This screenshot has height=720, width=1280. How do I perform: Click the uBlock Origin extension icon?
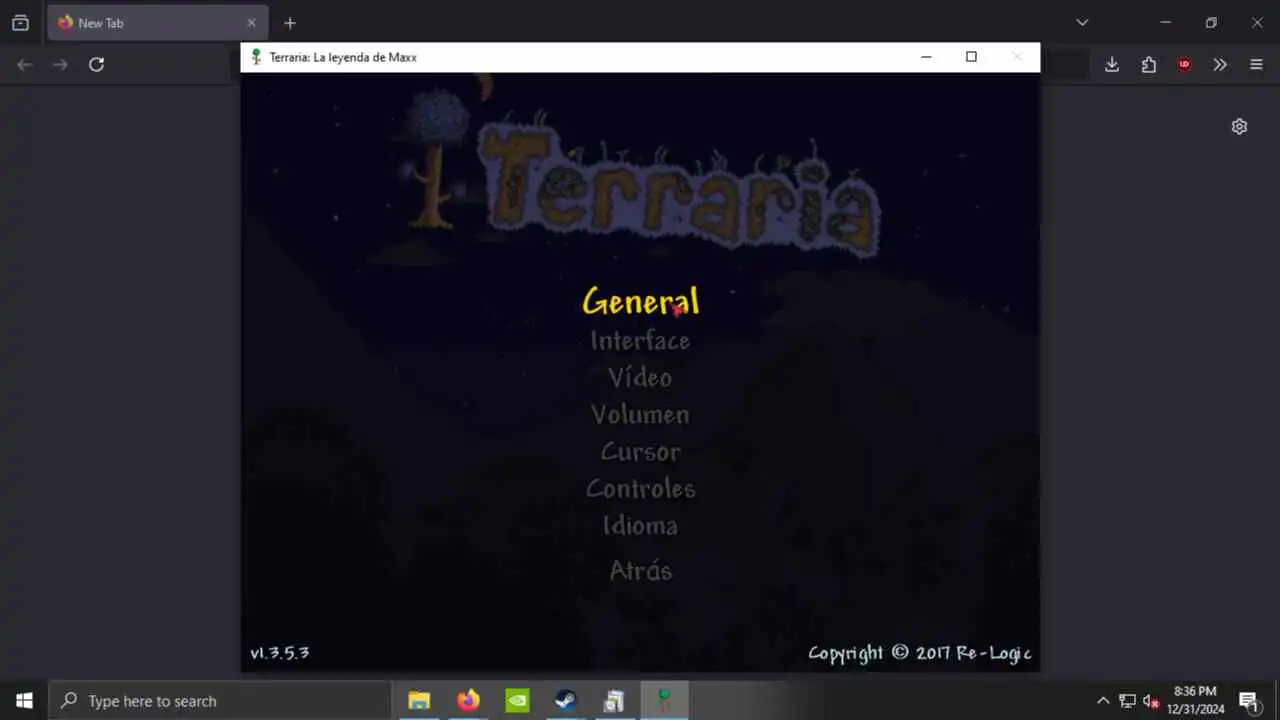(1184, 64)
